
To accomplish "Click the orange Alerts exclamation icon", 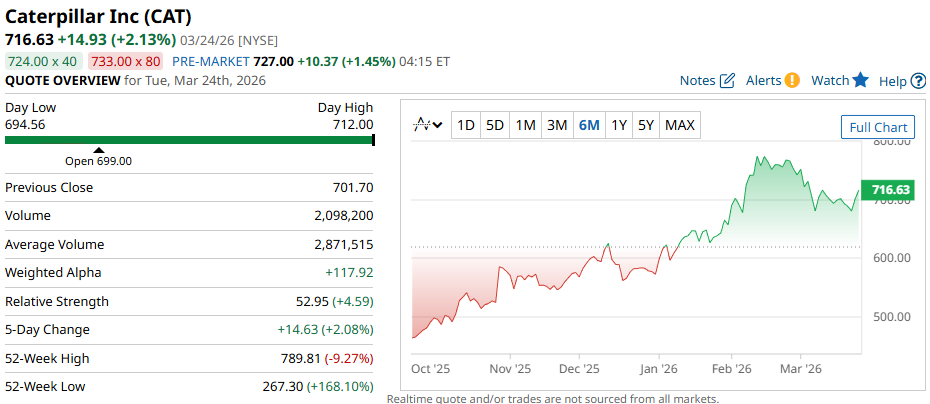I will [x=792, y=81].
